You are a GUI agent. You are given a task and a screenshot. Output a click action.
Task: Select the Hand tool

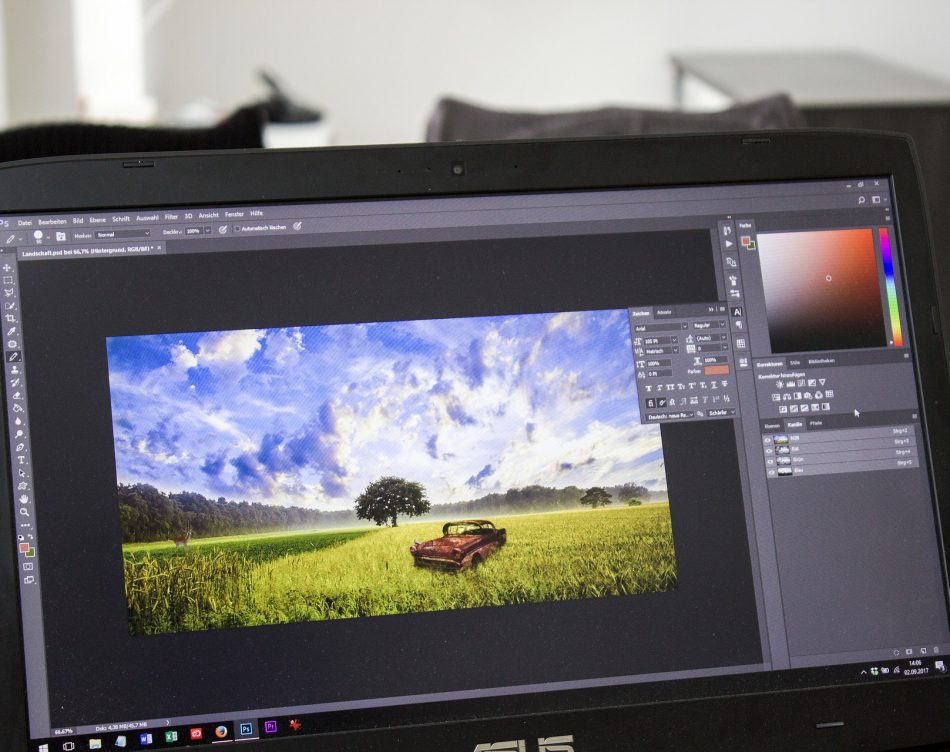point(24,499)
